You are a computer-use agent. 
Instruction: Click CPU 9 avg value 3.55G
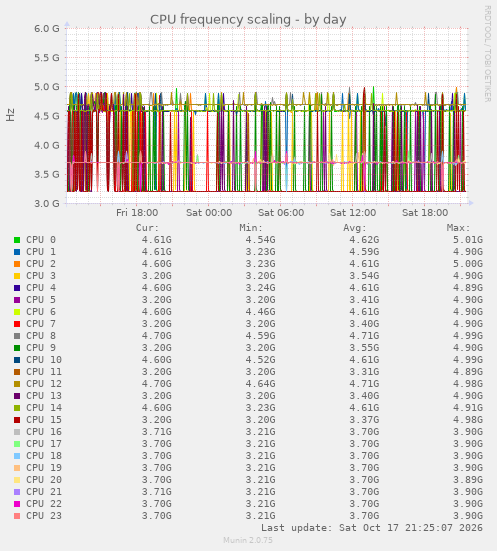[364, 348]
